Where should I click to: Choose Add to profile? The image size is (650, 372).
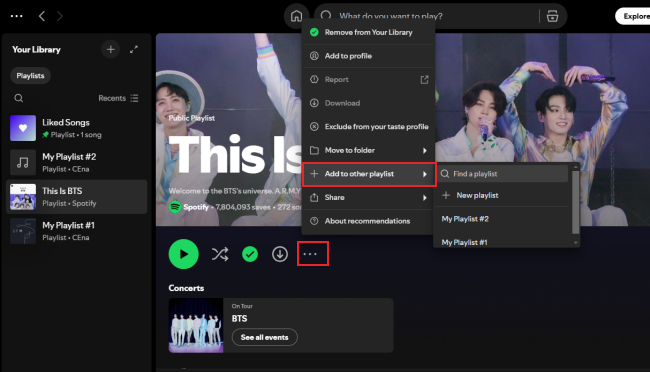click(368, 56)
